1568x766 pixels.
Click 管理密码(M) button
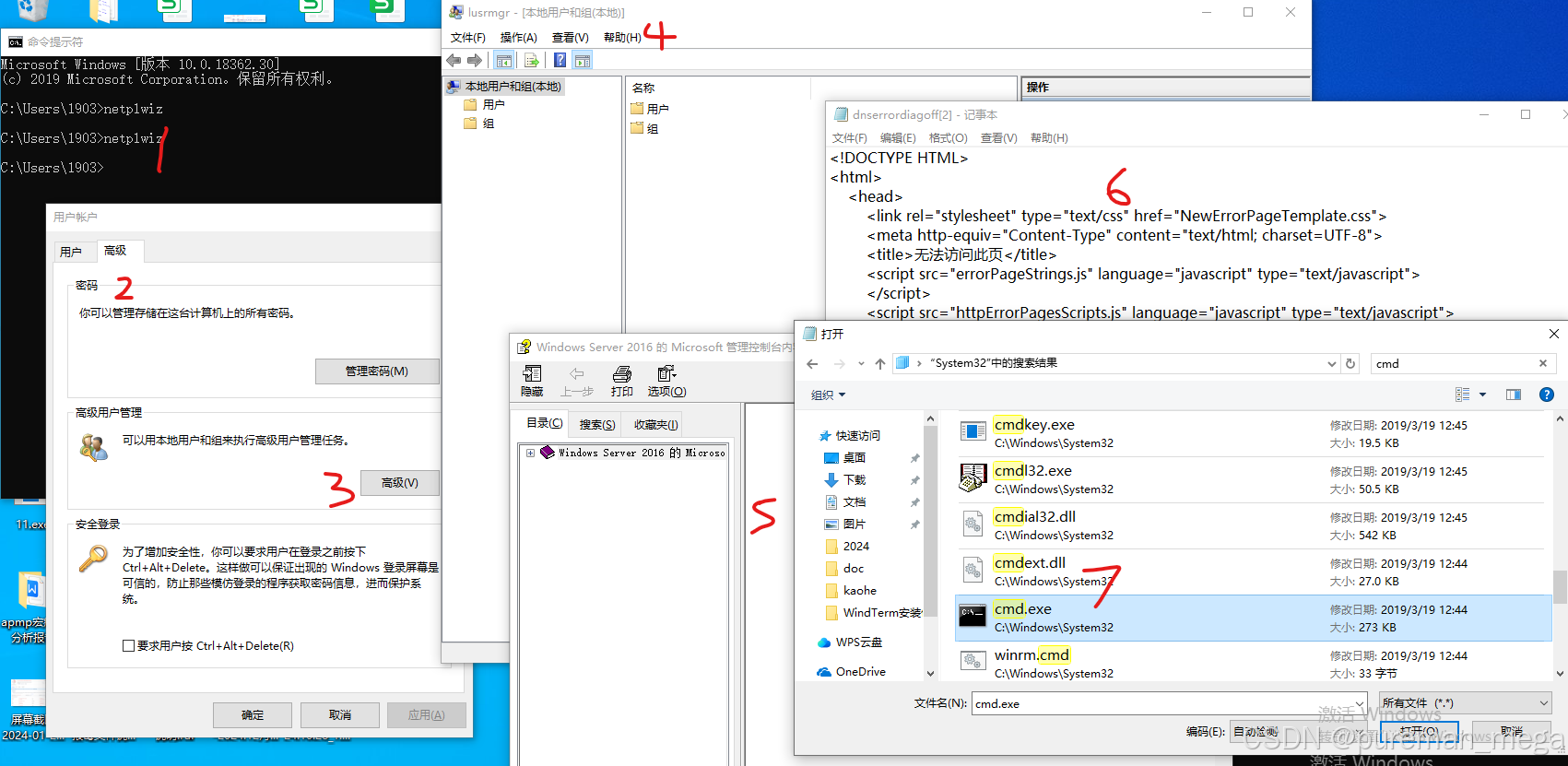point(377,371)
